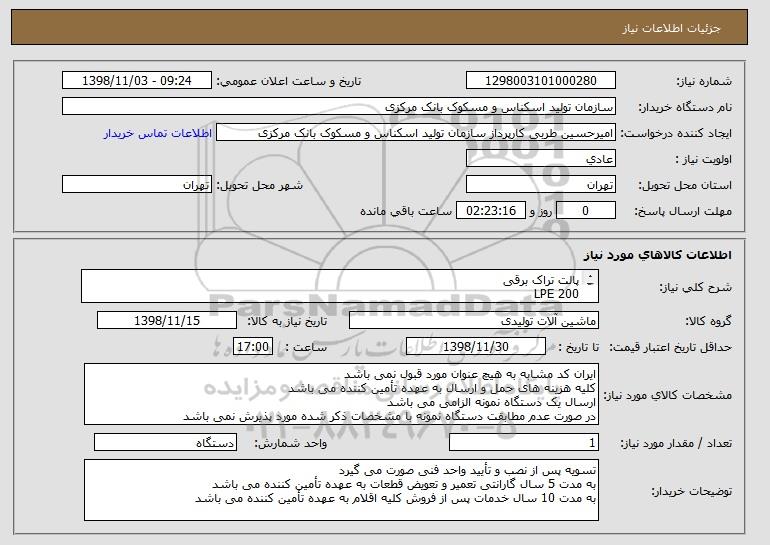770x545 pixels.
Task: Click the scroll stepper in the شرح کلی نیاز box
Action: (x=590, y=280)
